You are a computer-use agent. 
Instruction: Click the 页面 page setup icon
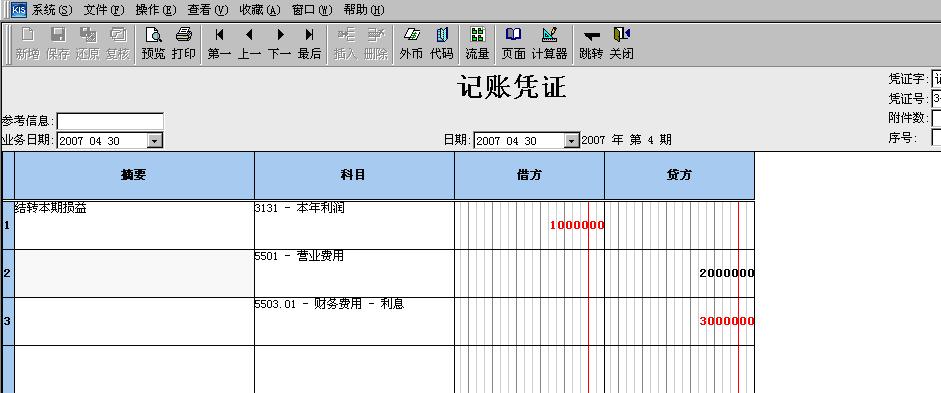[x=513, y=43]
